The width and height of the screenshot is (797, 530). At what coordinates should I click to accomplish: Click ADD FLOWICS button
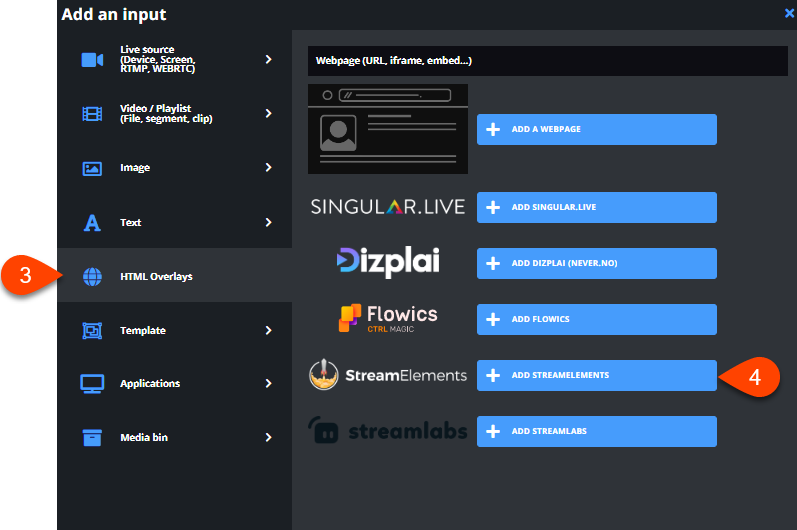point(597,319)
